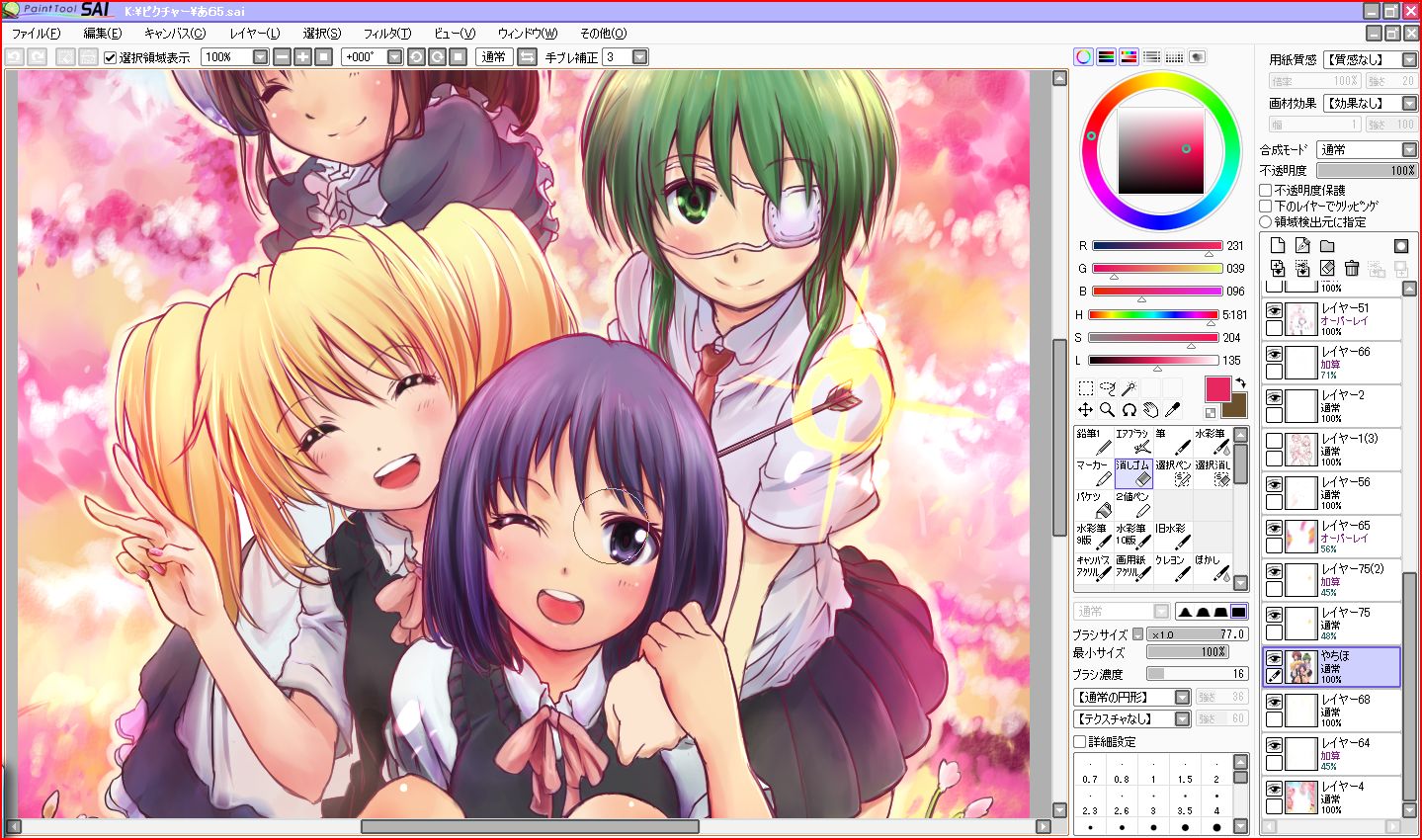Select the クレヨン crayon tool
The image size is (1422, 840).
1173,568
